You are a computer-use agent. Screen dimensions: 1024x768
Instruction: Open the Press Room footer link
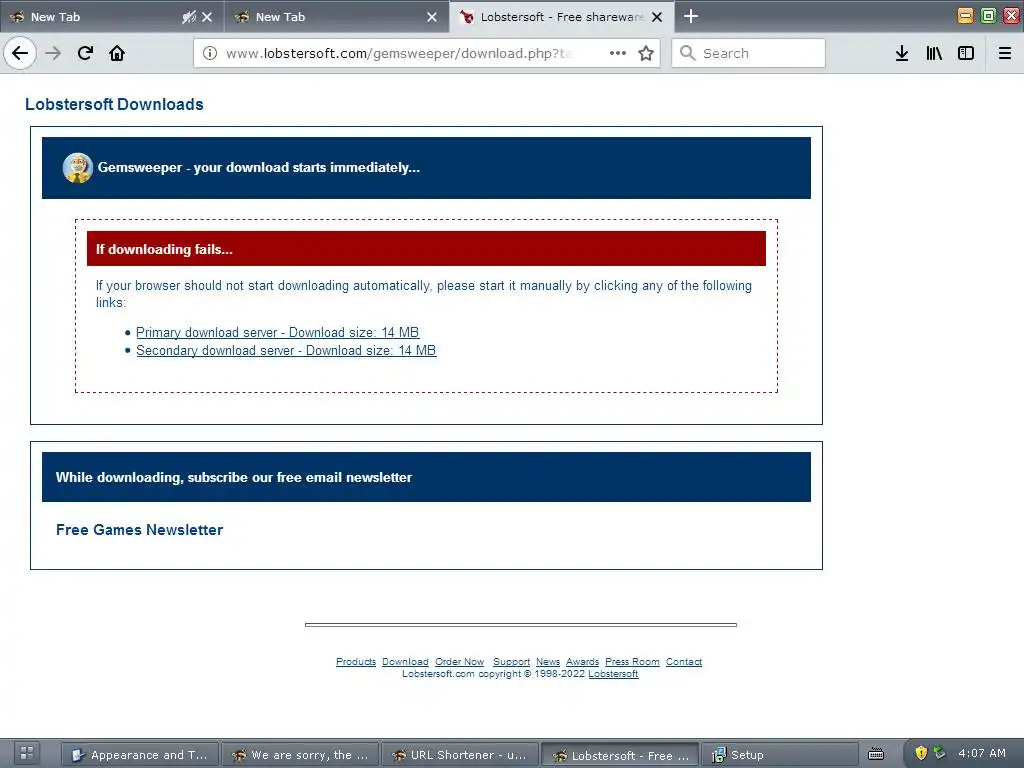632,662
